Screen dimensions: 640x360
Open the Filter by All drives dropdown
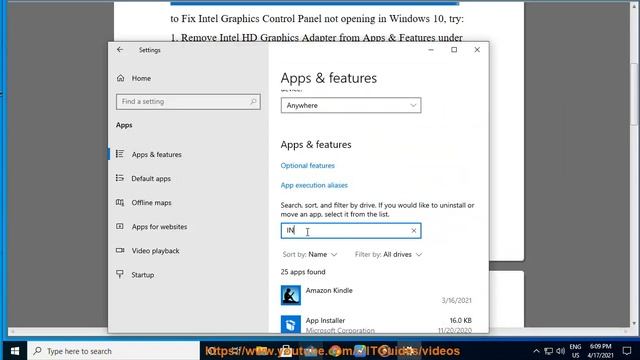click(x=388, y=254)
